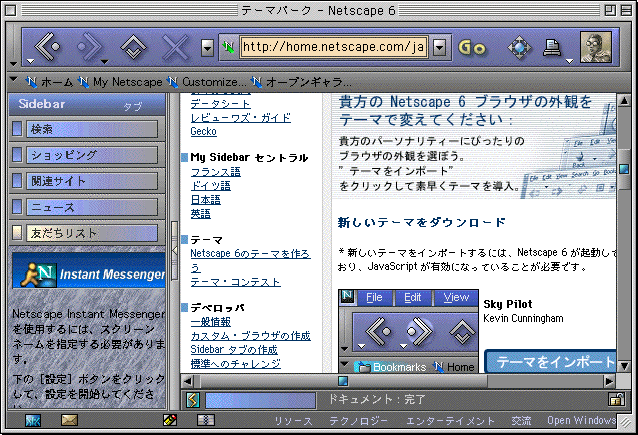Open the ドイツ語 link
Viewport: 638px width, 435px height.
tap(211, 186)
